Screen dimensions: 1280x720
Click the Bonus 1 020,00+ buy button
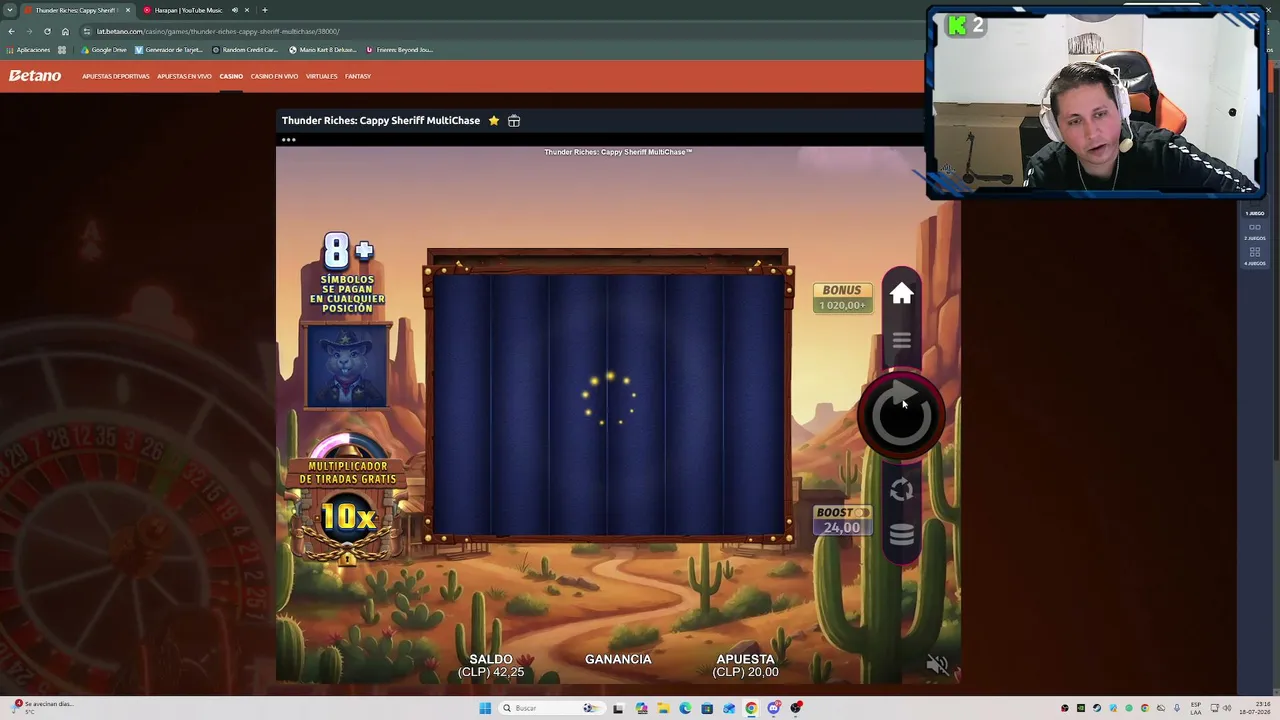(x=842, y=297)
